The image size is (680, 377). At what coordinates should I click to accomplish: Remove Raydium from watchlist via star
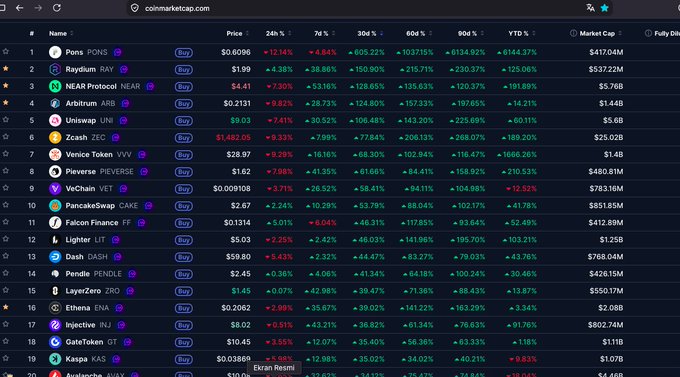coord(6,69)
